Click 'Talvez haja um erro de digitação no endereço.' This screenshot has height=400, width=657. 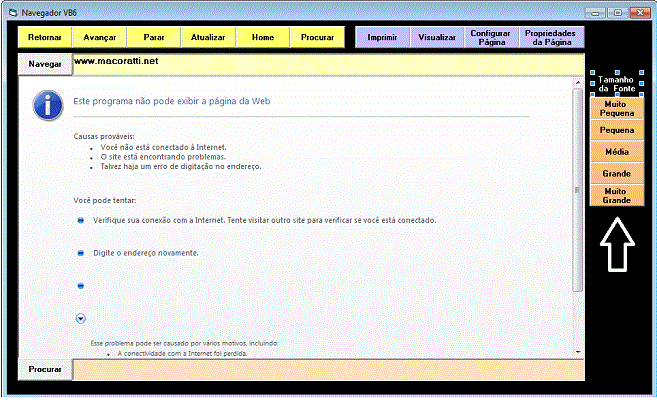(181, 167)
